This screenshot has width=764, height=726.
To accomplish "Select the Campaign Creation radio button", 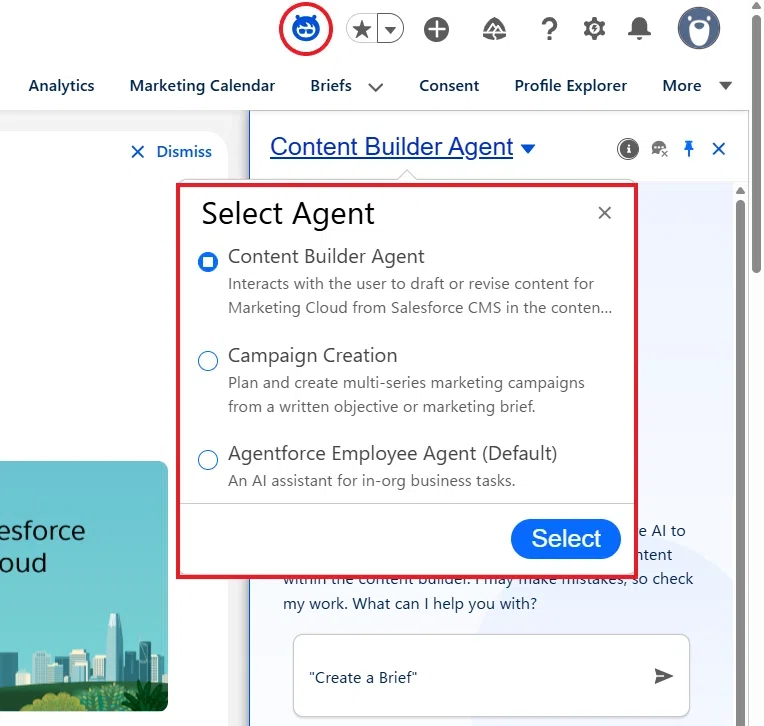I will (x=208, y=361).
